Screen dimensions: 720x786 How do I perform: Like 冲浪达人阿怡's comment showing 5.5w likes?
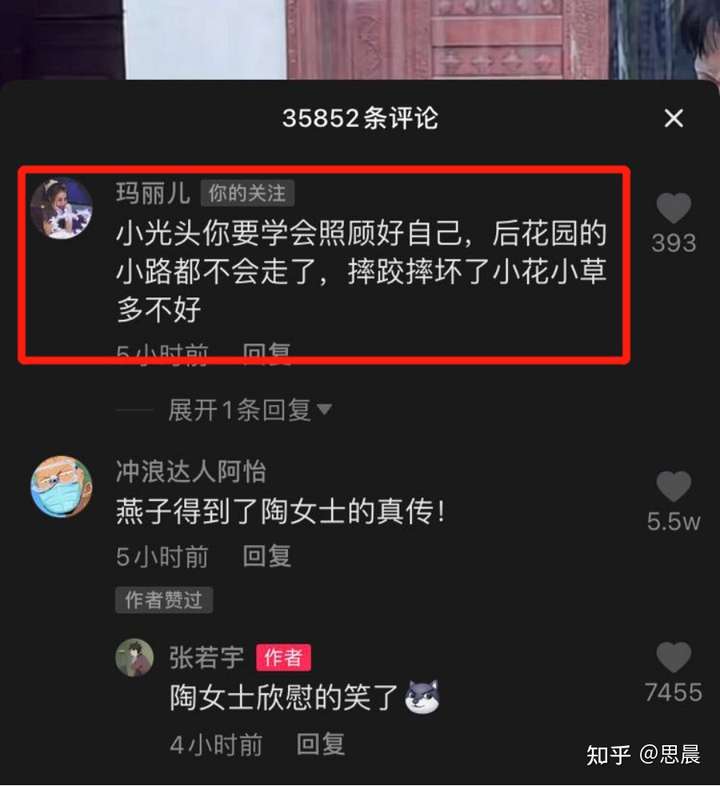(x=673, y=486)
